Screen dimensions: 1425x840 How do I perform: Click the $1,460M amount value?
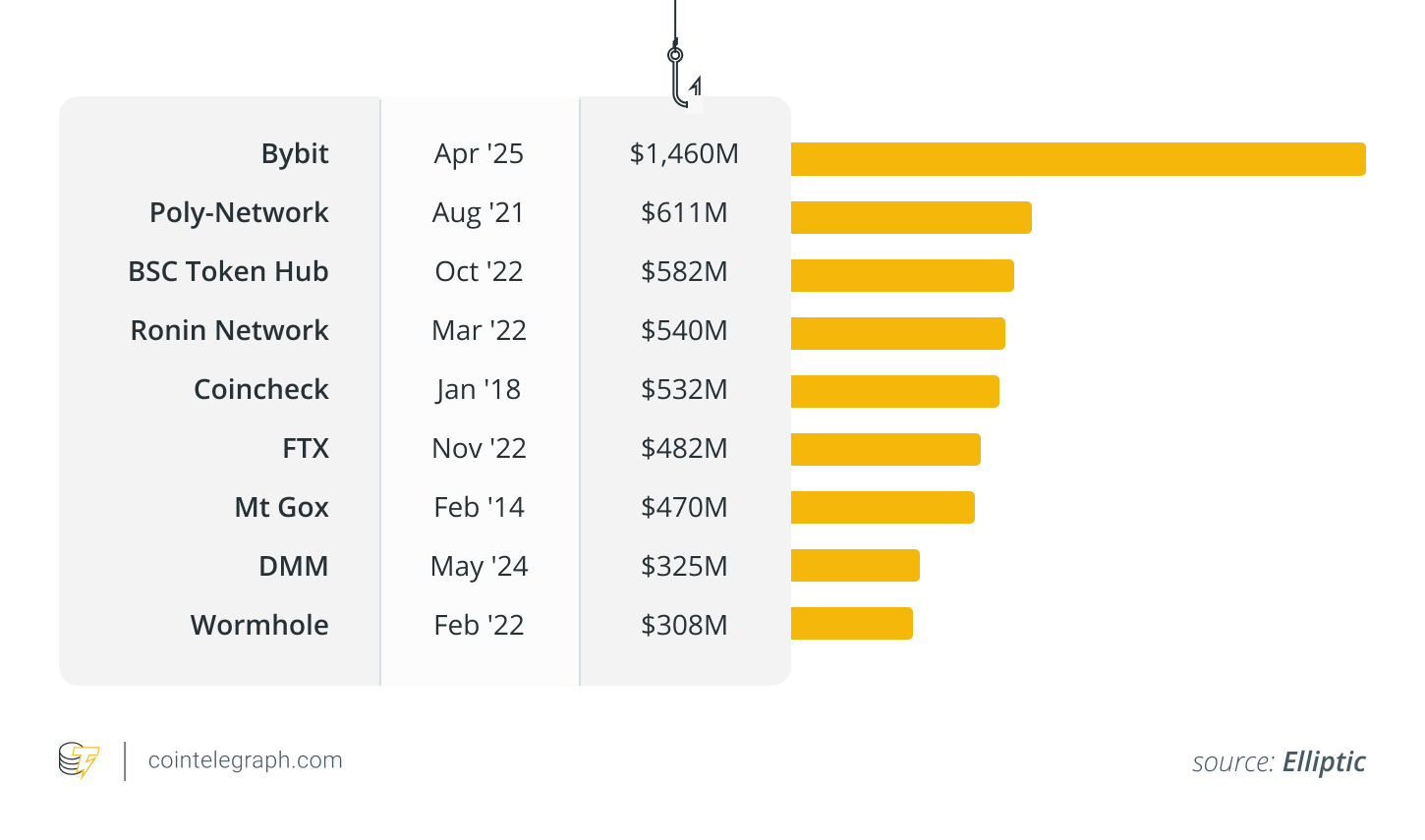click(x=684, y=154)
